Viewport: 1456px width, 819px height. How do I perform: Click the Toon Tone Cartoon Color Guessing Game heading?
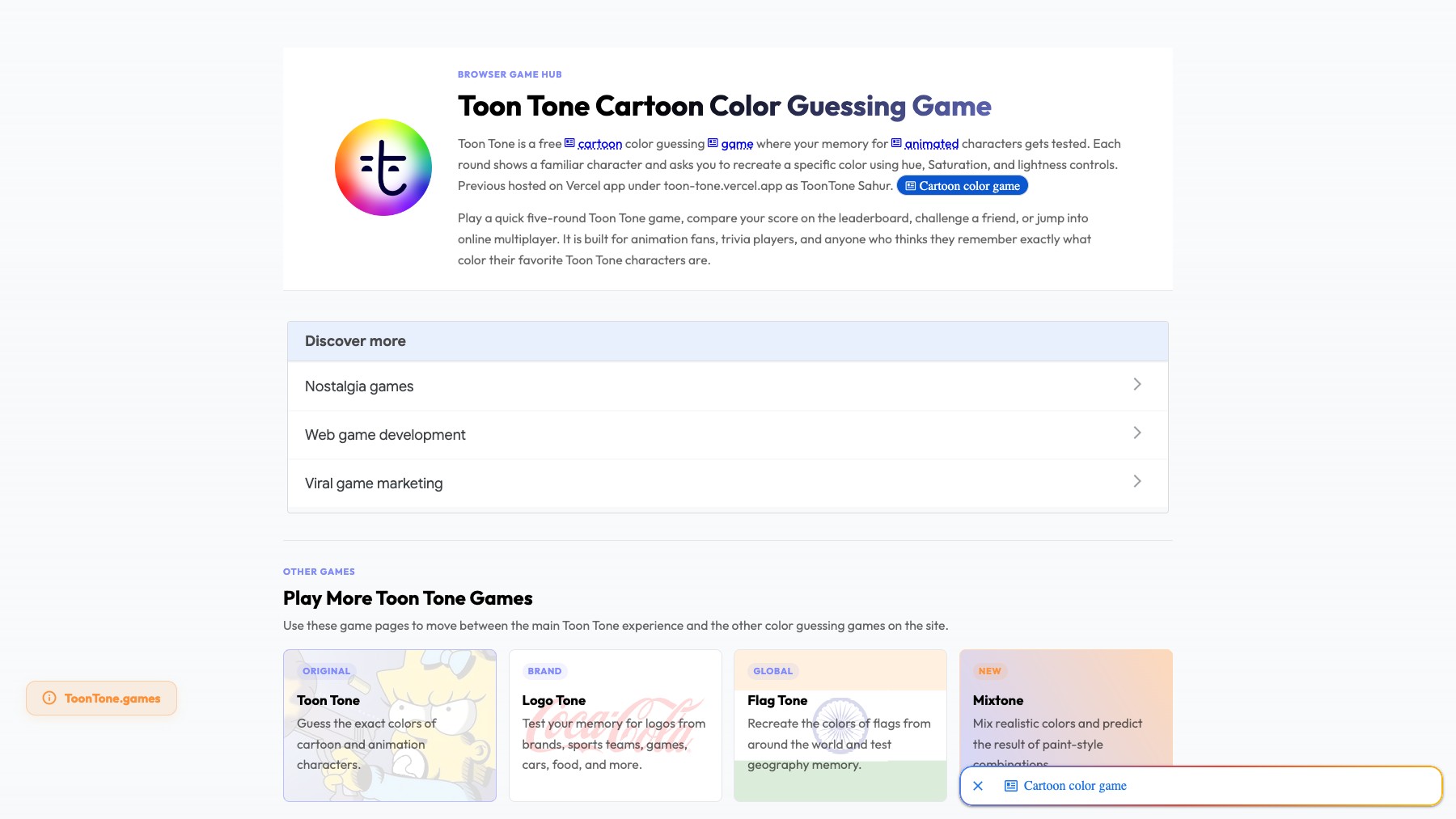[x=725, y=106]
